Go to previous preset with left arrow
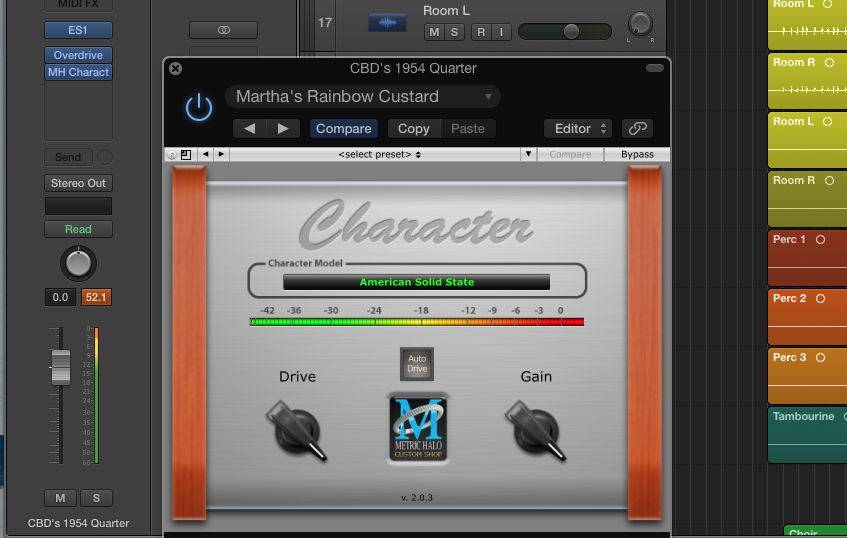The width and height of the screenshot is (847, 538). pyautogui.click(x=250, y=128)
